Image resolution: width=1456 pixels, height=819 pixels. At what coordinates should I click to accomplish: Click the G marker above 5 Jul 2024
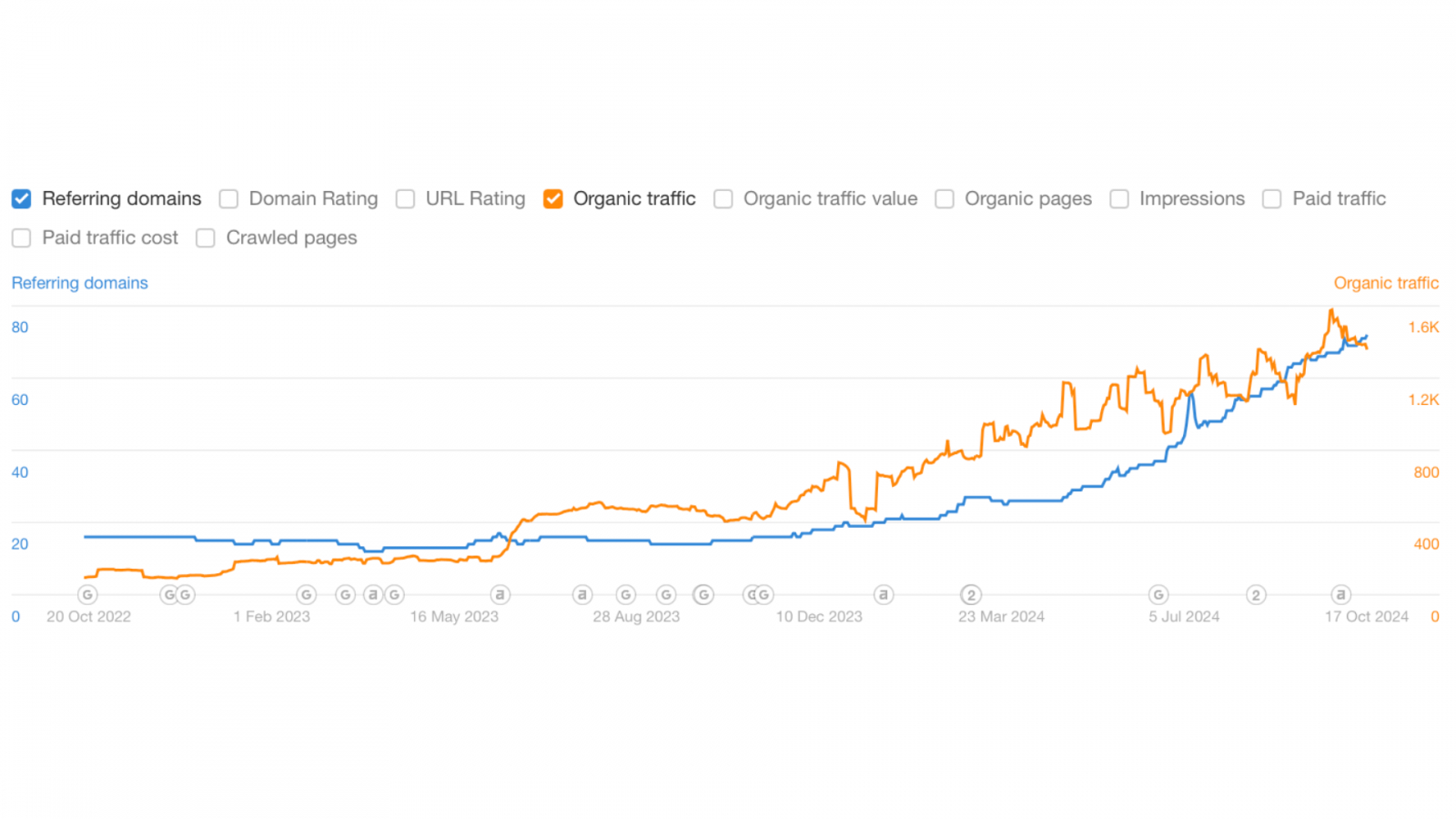pyautogui.click(x=1158, y=595)
